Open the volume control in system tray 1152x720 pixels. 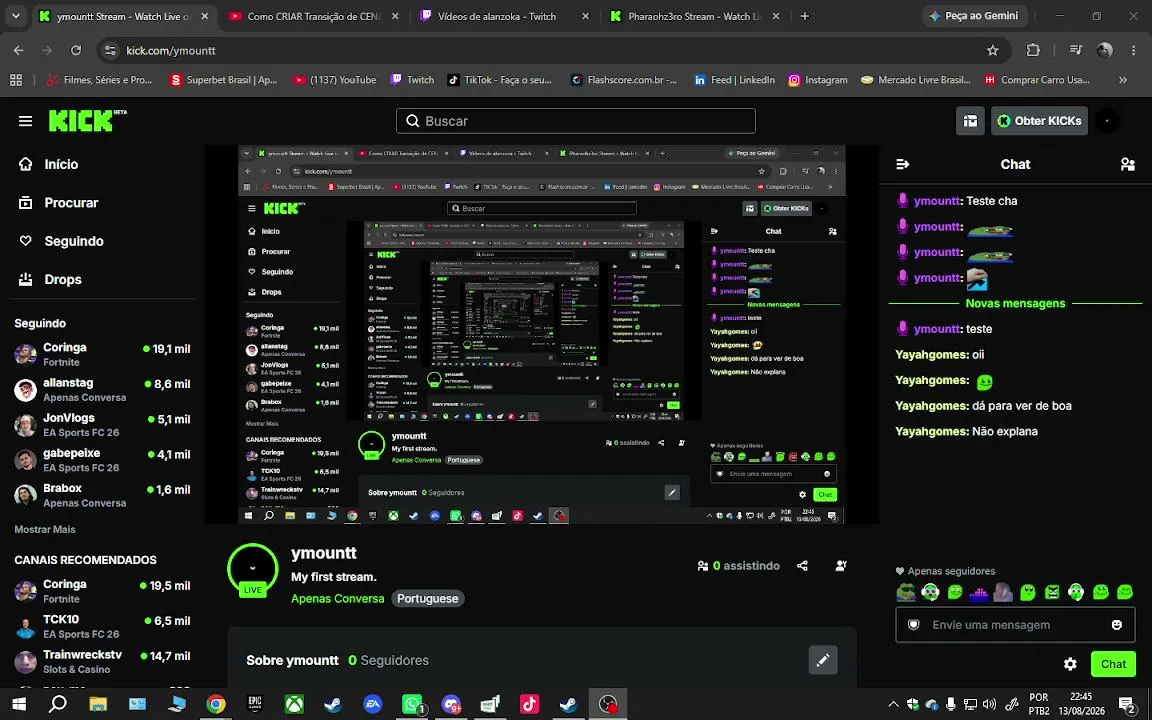click(x=990, y=705)
